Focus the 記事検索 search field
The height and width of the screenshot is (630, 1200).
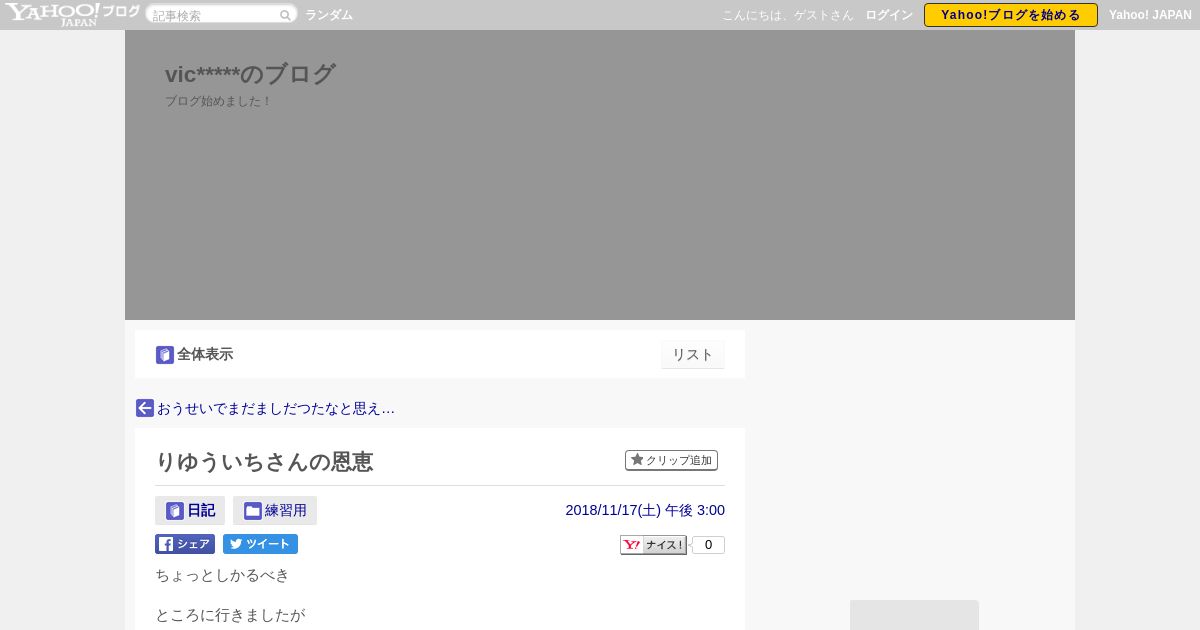[214, 15]
